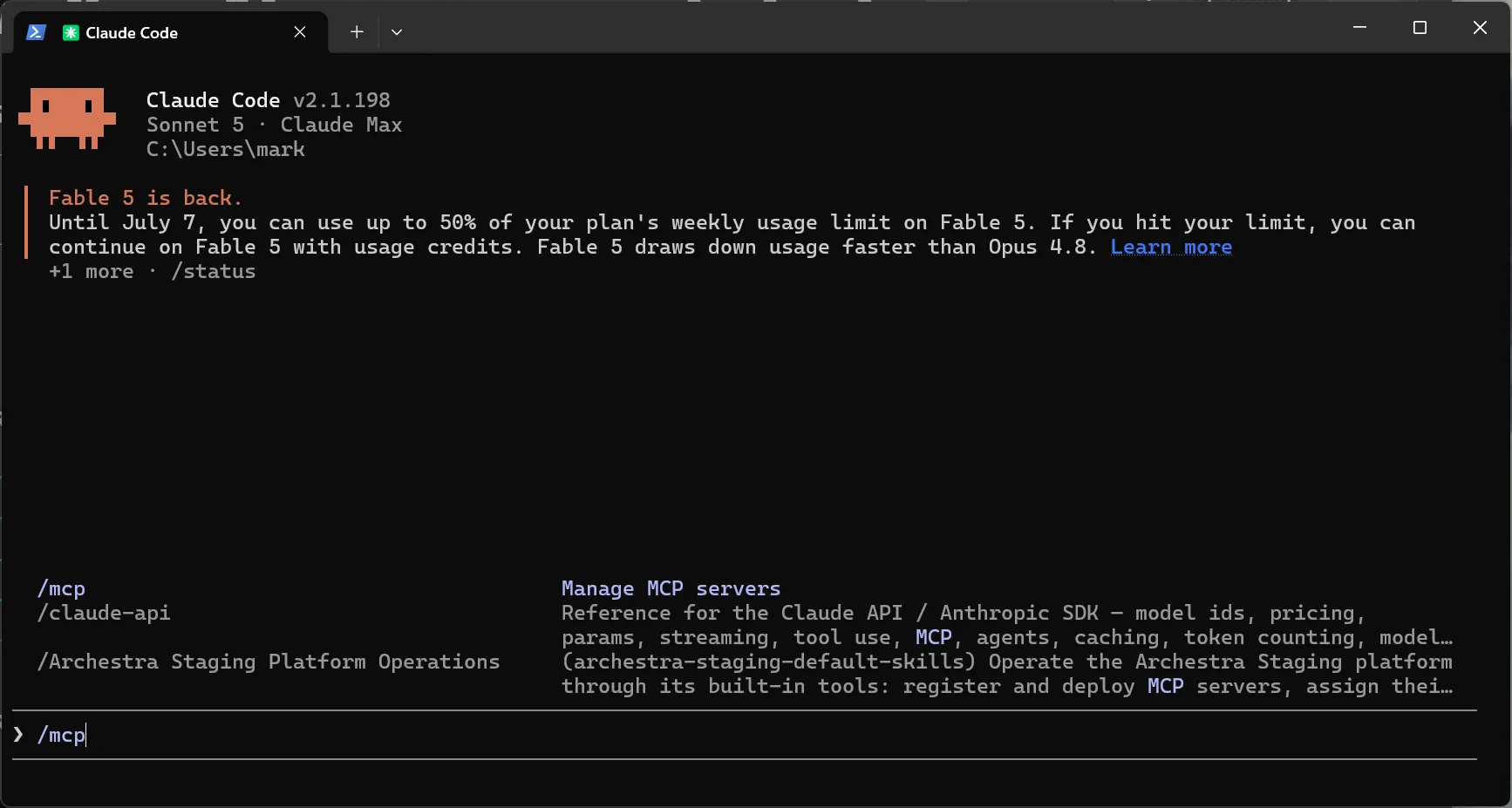Select the /mcp command suggestion
This screenshot has width=1512, height=808.
tap(62, 589)
